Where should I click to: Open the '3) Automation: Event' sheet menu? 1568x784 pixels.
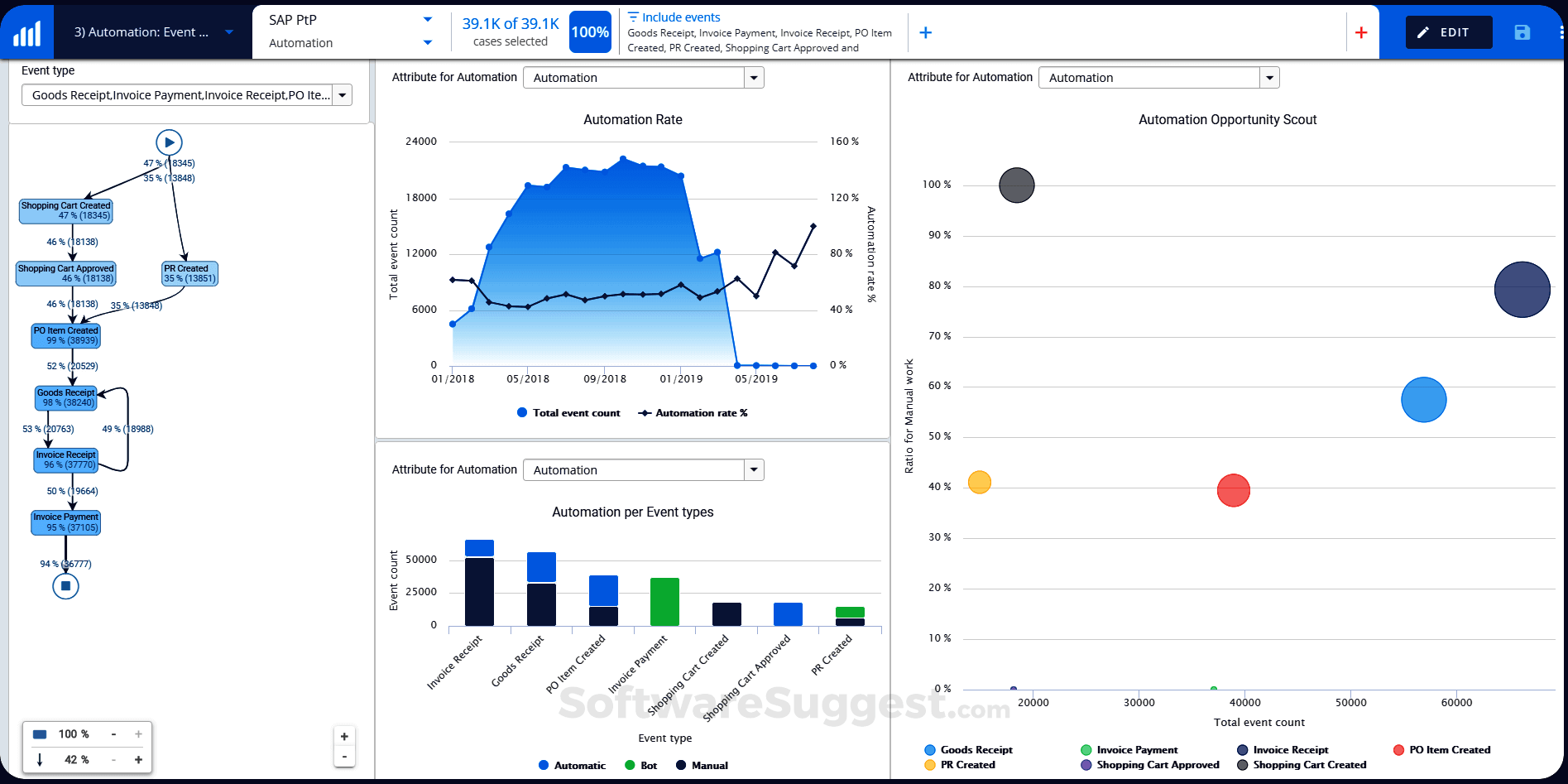[228, 31]
